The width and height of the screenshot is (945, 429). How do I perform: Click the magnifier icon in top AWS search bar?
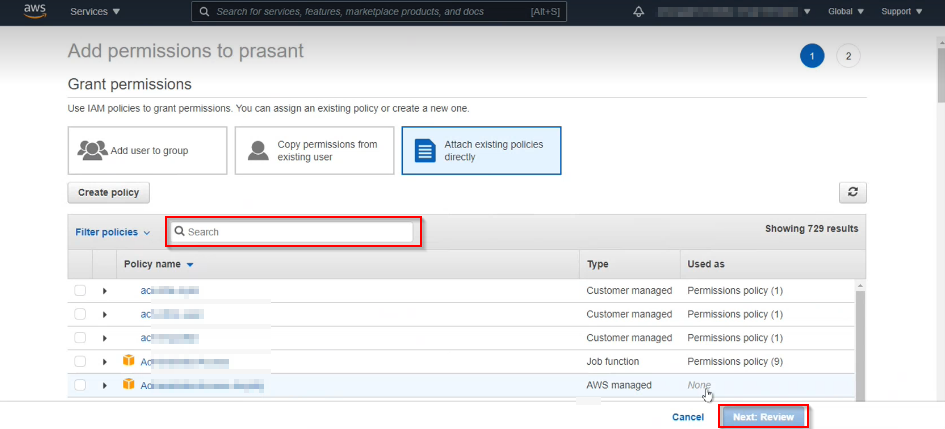tap(204, 11)
